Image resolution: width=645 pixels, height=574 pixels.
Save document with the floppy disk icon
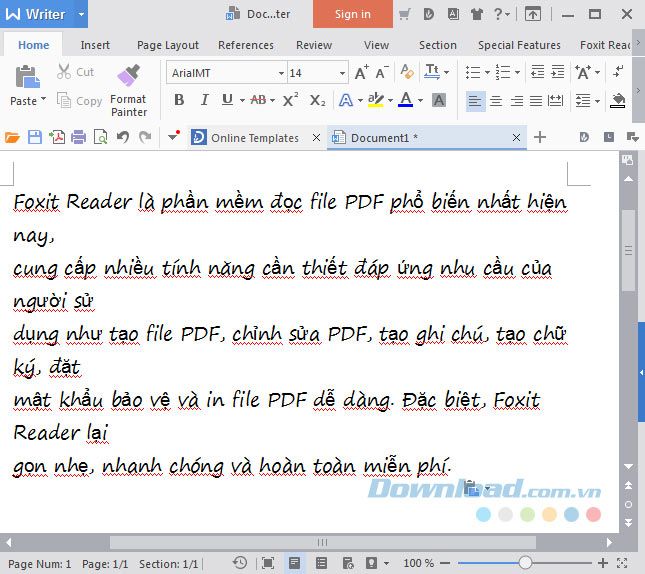tap(35, 138)
